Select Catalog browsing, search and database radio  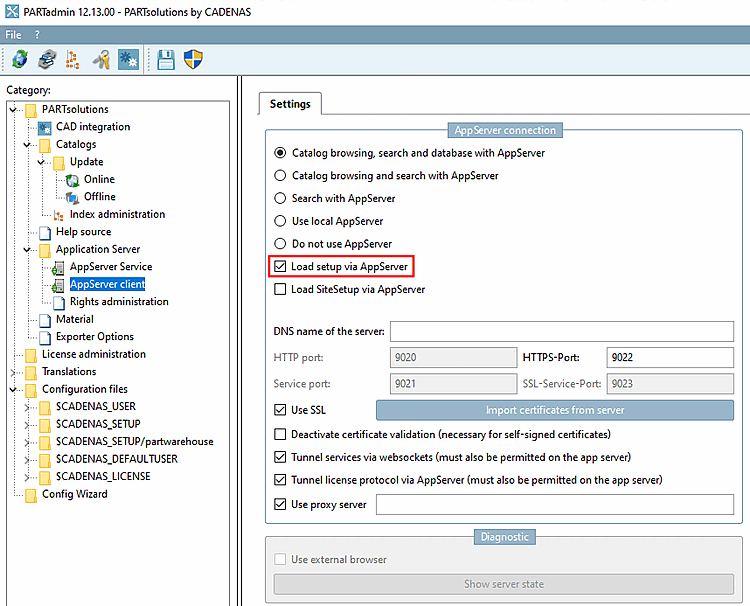pyautogui.click(x=280, y=153)
